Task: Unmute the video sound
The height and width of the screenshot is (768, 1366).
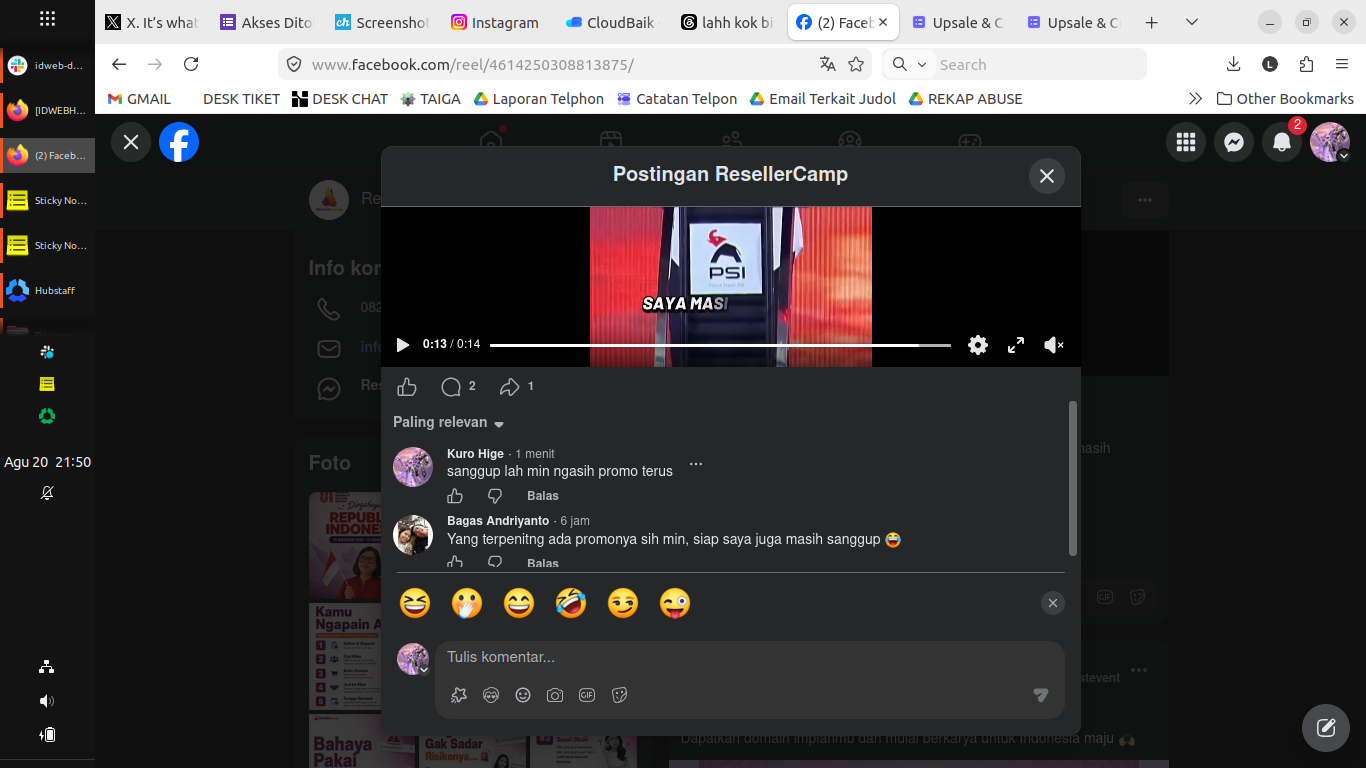Action: [x=1053, y=345]
